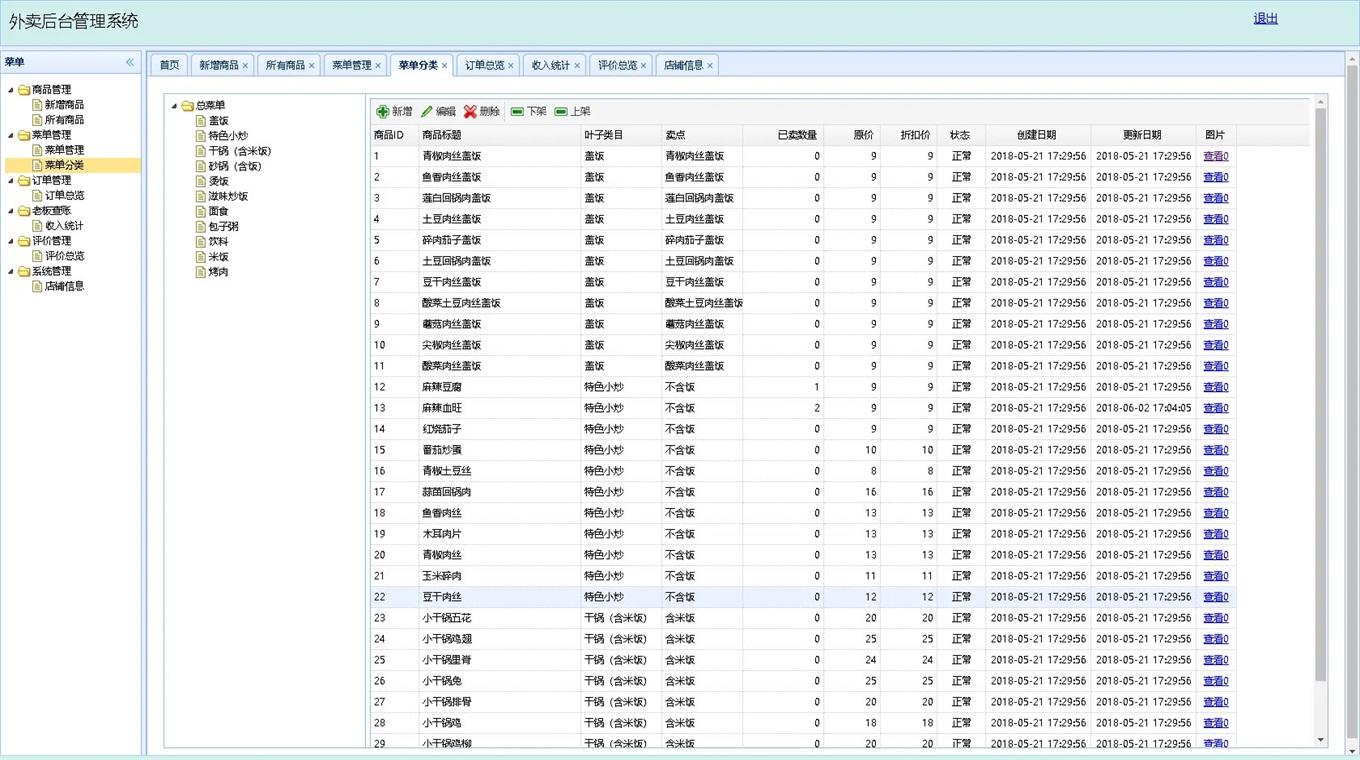Click the green 新增 add button
This screenshot has height=760, width=1360.
394,112
